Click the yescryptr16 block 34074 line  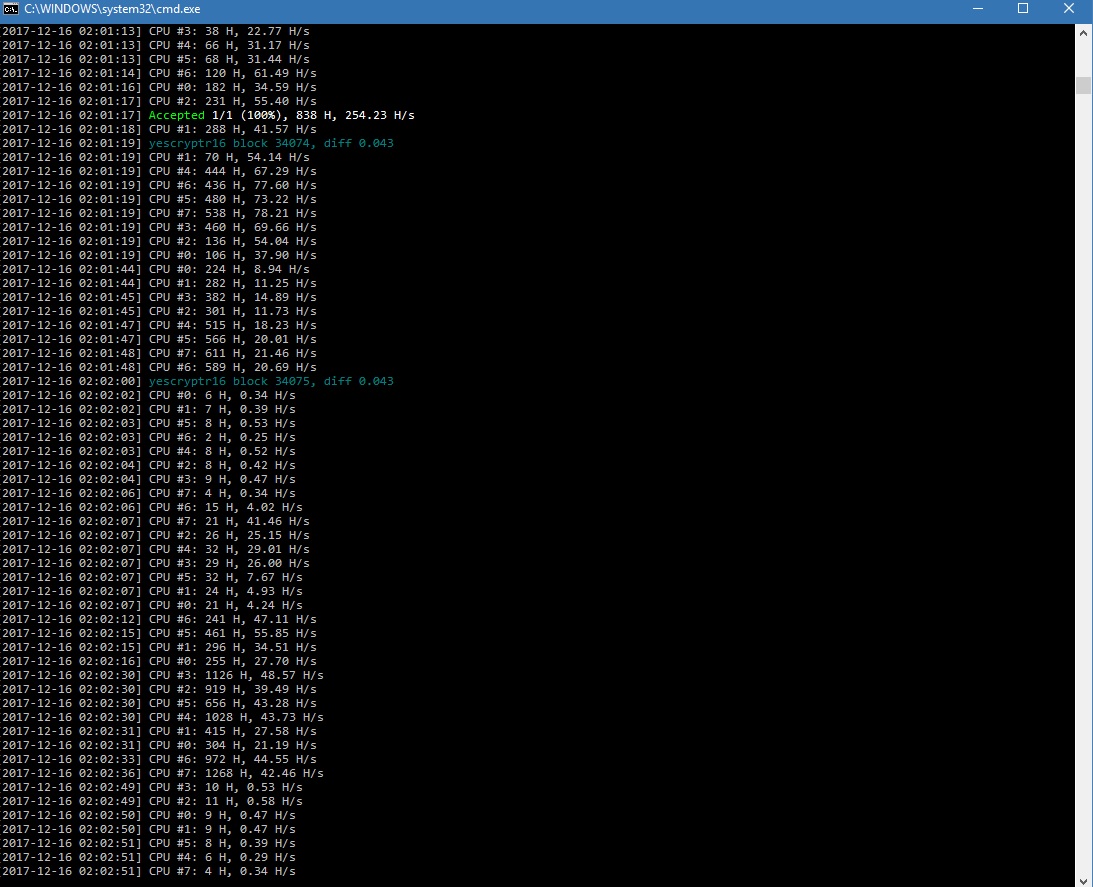[271, 143]
